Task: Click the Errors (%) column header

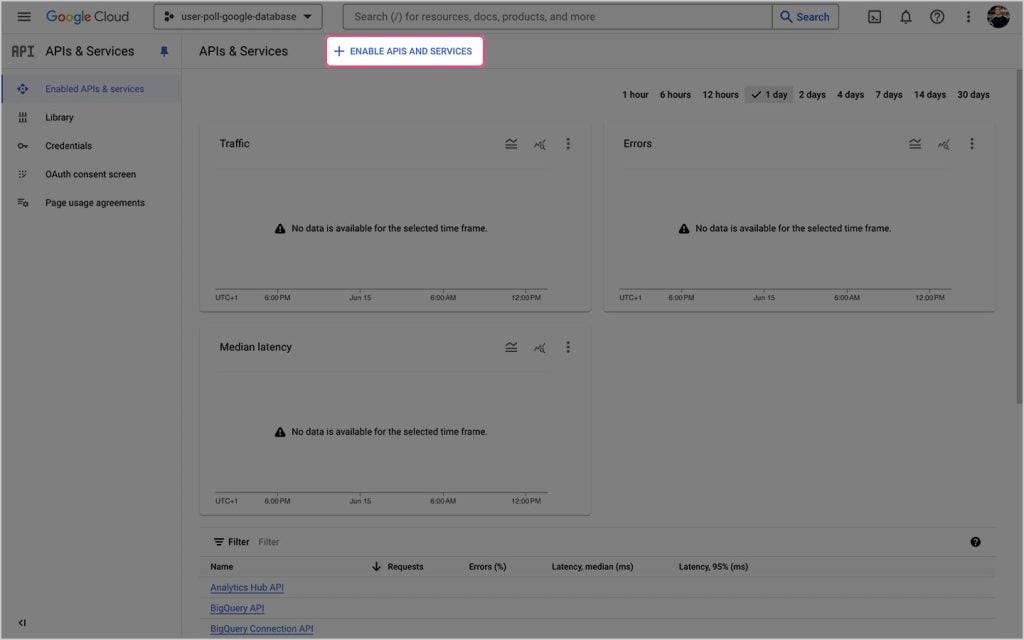Action: tap(487, 567)
